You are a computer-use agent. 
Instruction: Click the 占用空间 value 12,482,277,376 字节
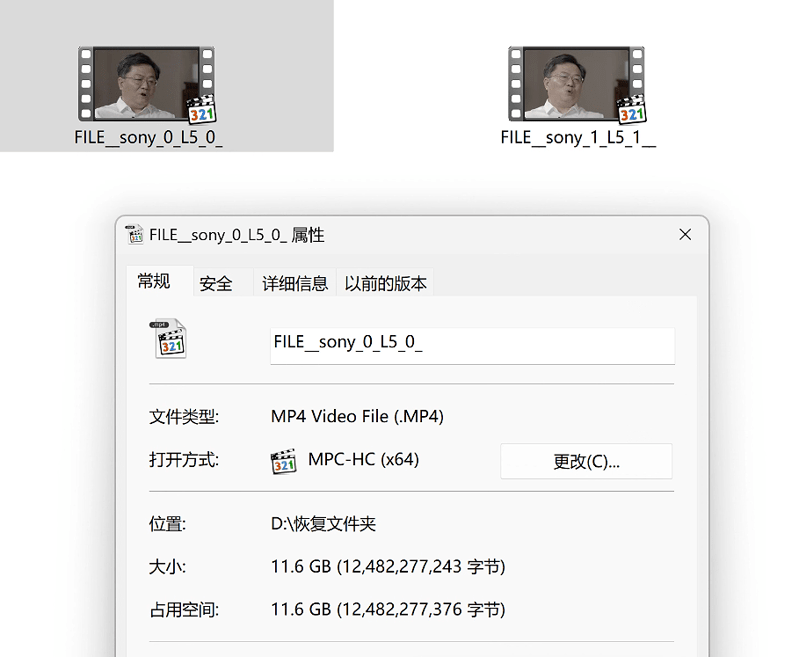(x=388, y=610)
